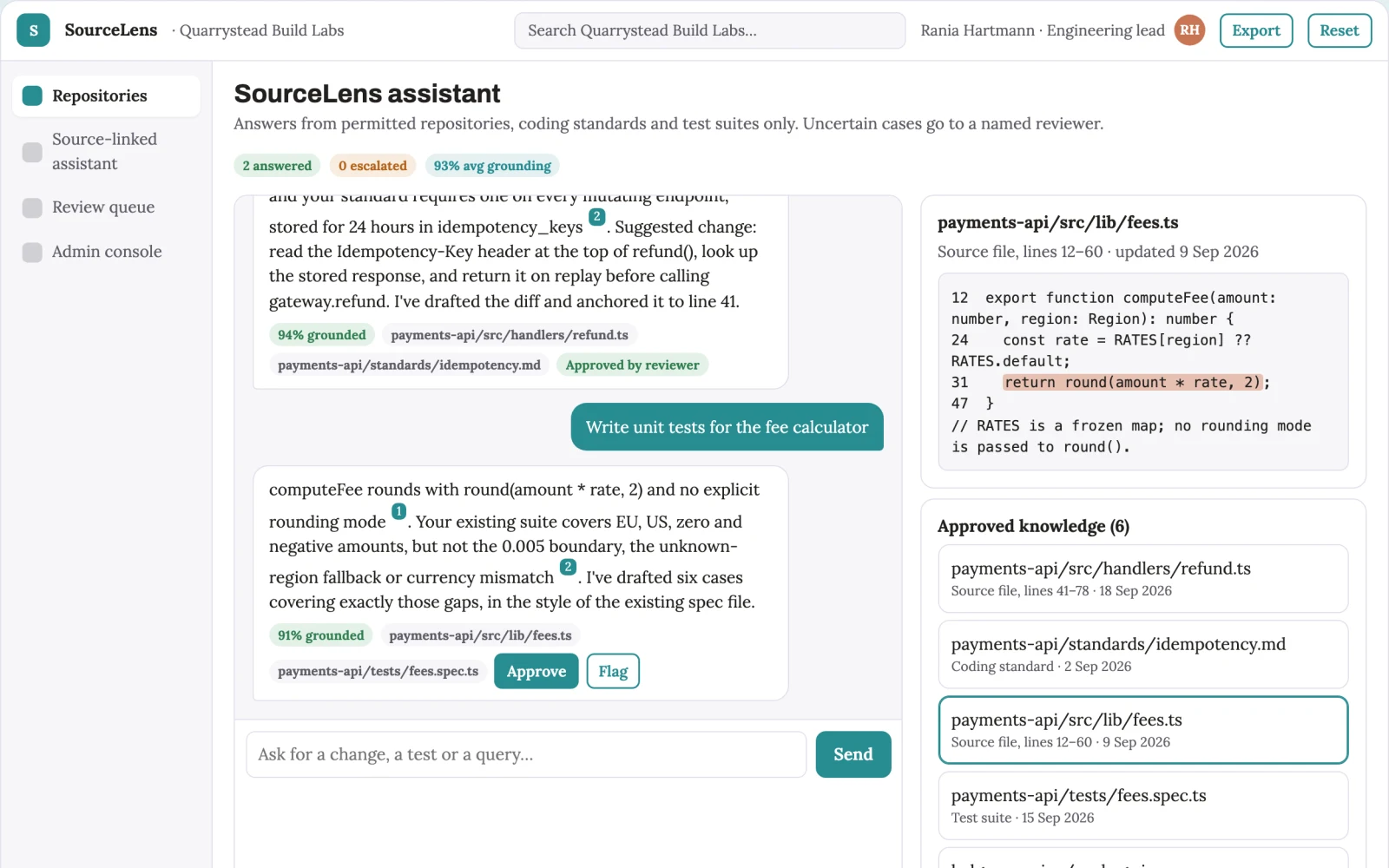This screenshot has height=868, width=1389.
Task: Open citation 2 after "currency mismatch"
Action: coord(568,568)
